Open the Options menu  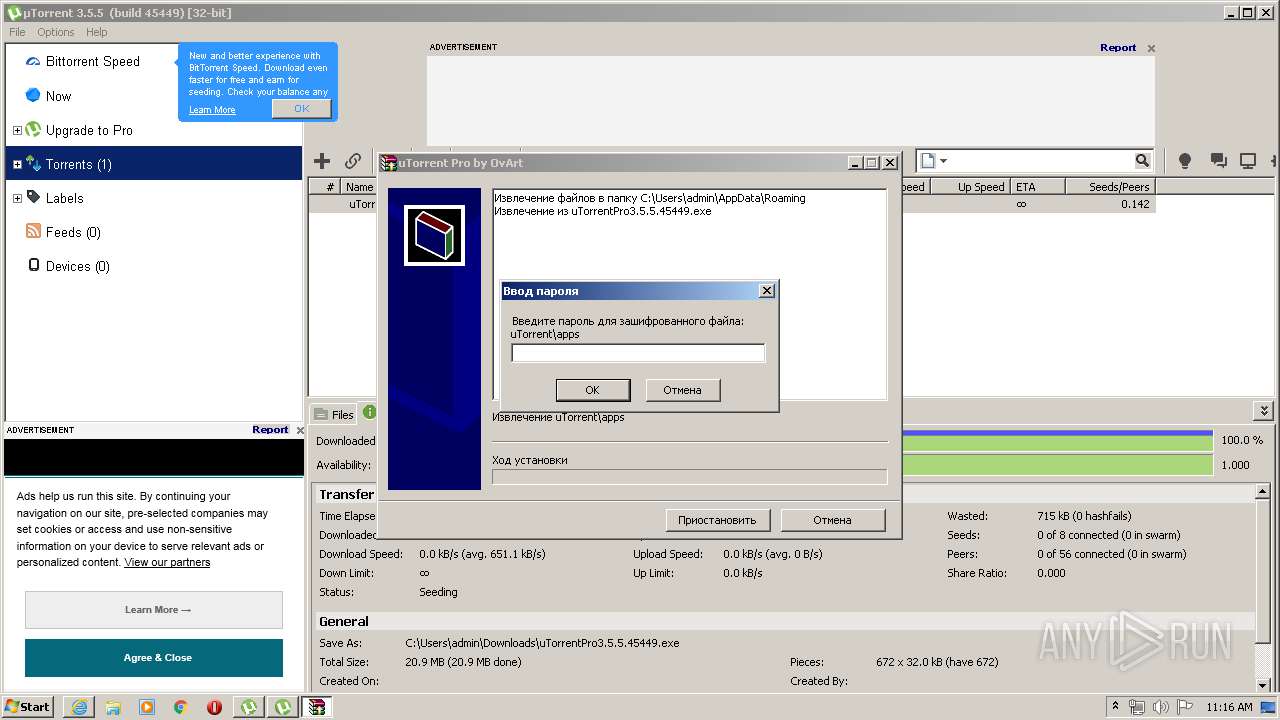click(x=56, y=32)
